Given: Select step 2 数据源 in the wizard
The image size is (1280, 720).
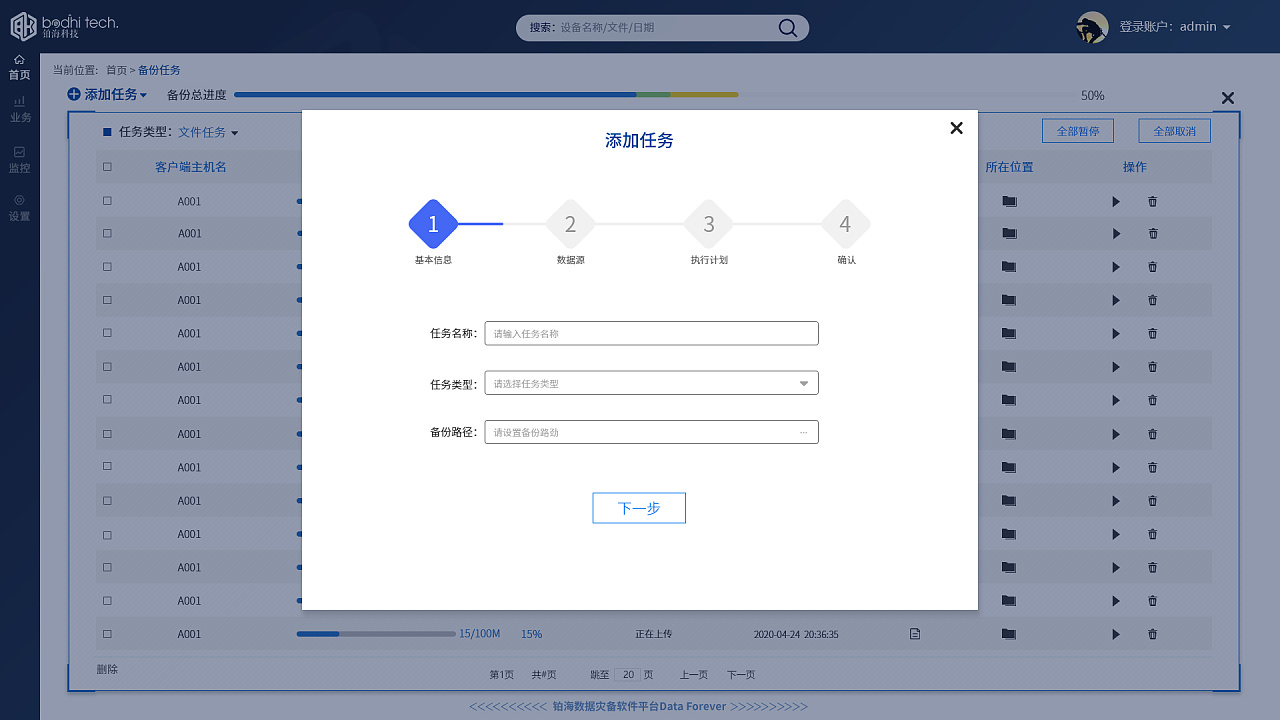Looking at the screenshot, I should coord(570,225).
